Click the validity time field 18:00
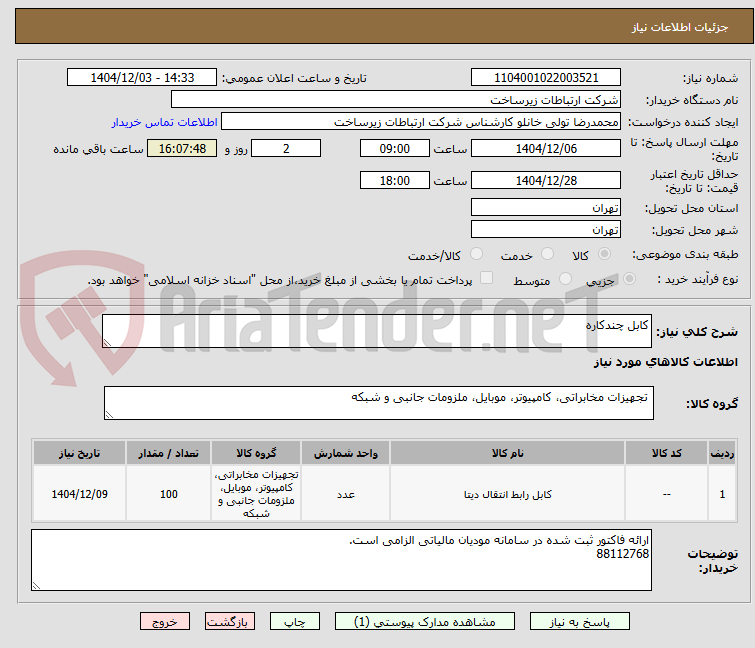 click(x=394, y=181)
